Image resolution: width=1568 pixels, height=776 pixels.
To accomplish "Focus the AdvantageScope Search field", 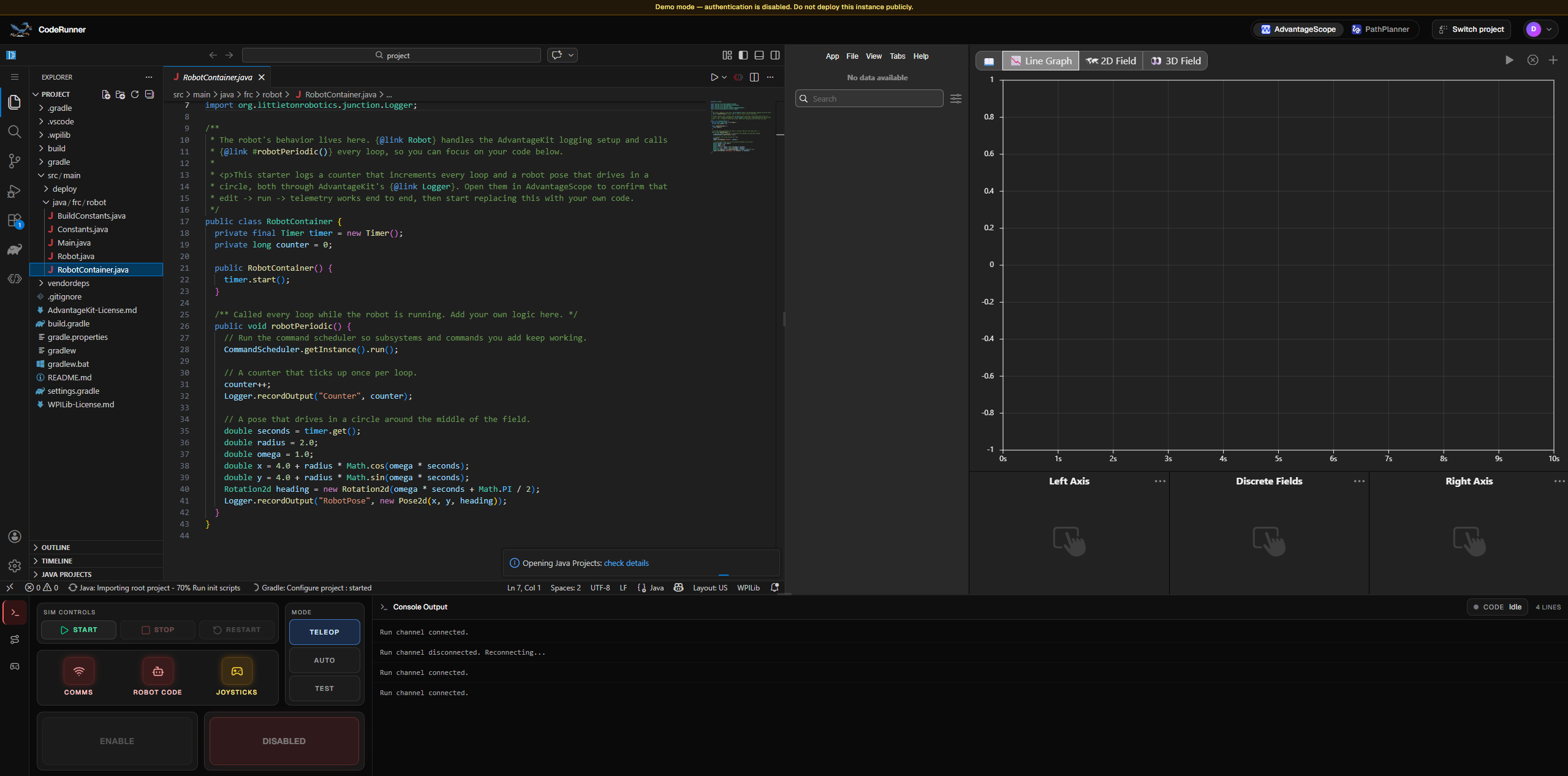I will (869, 99).
